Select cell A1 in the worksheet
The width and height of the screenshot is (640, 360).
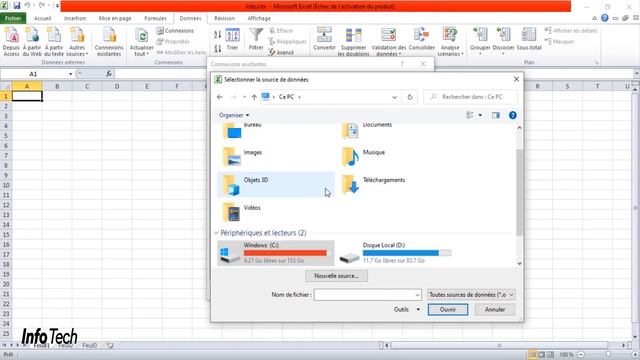click(27, 96)
